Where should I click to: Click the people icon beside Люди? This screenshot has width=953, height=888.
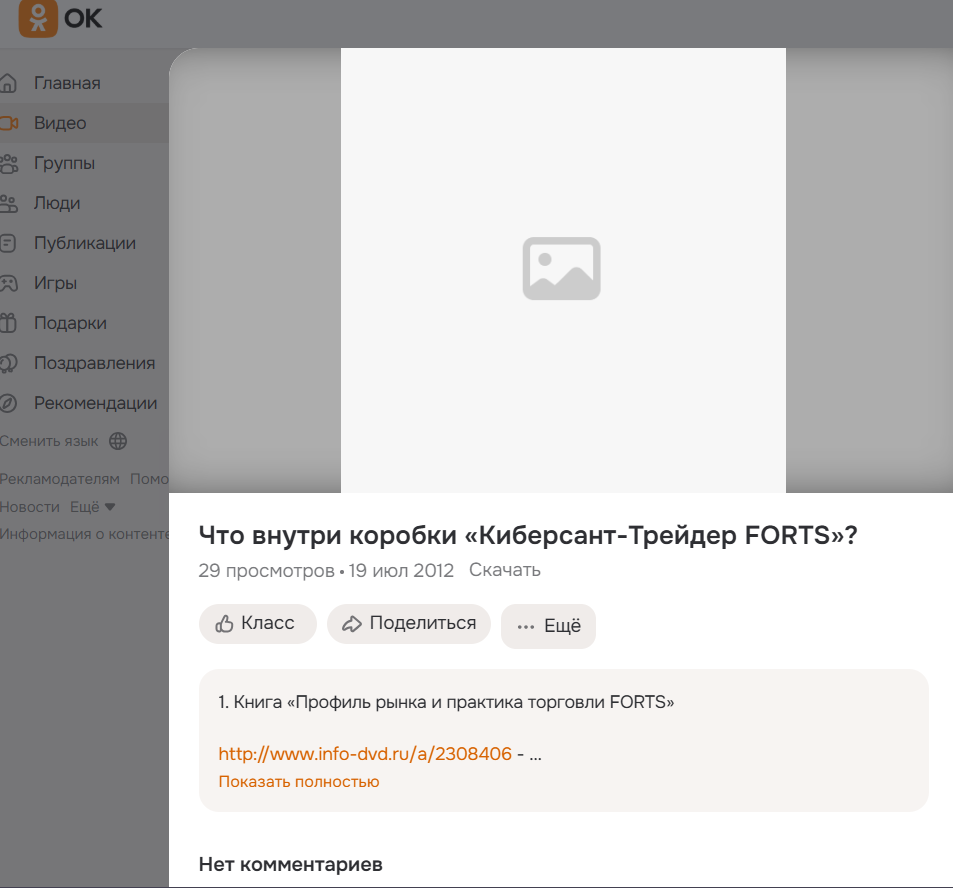9,204
